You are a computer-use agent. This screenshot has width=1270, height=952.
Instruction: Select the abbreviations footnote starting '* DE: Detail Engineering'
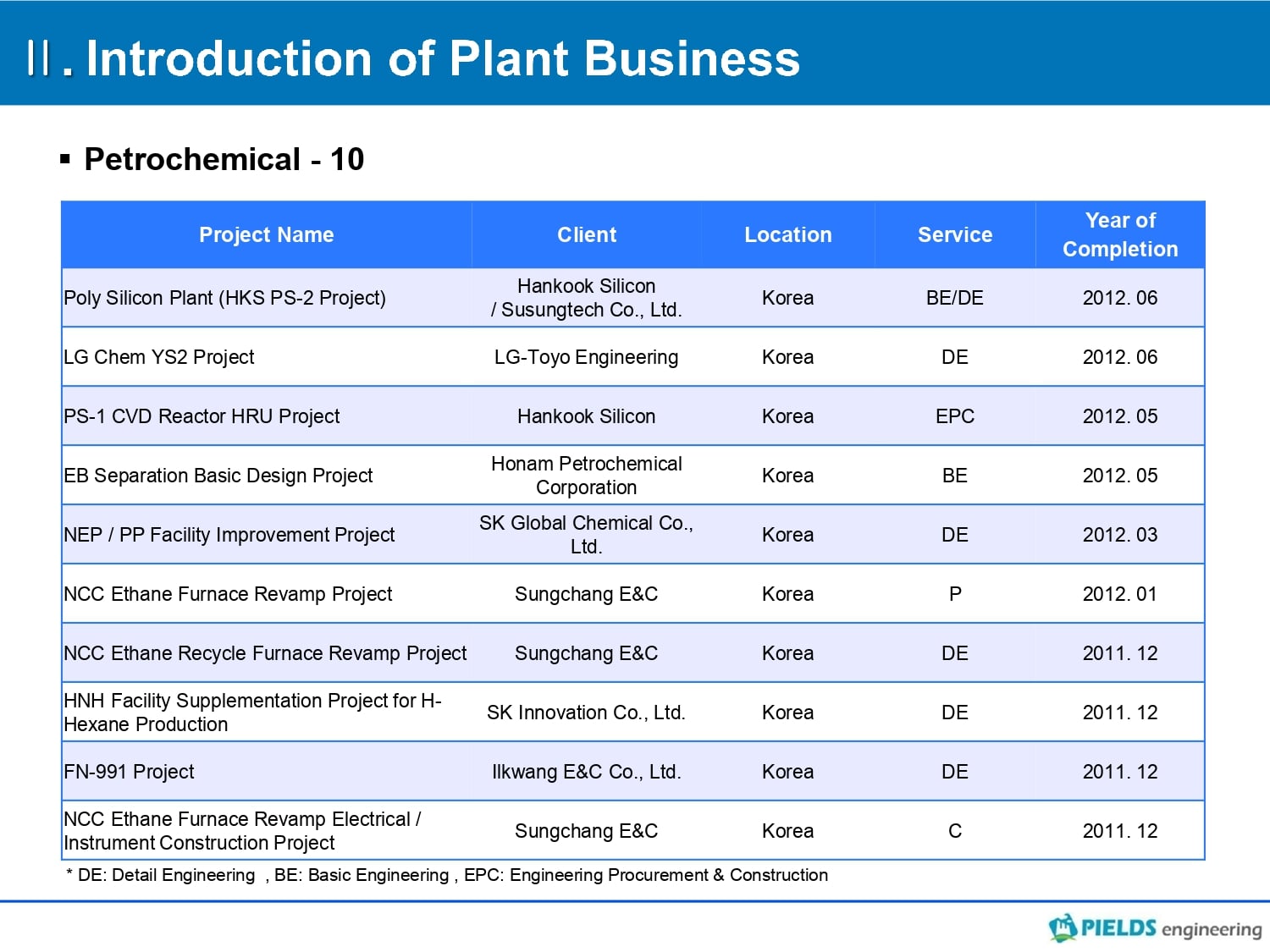(447, 875)
